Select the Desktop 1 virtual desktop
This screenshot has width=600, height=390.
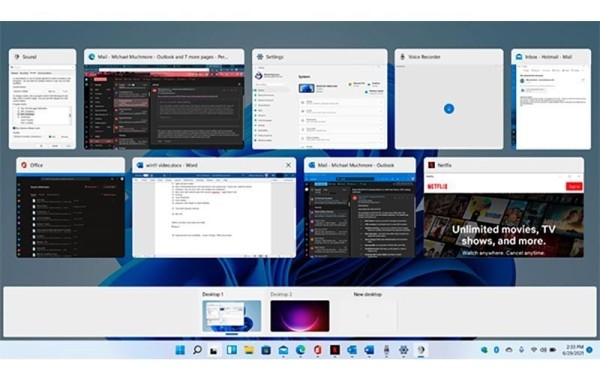tap(232, 316)
